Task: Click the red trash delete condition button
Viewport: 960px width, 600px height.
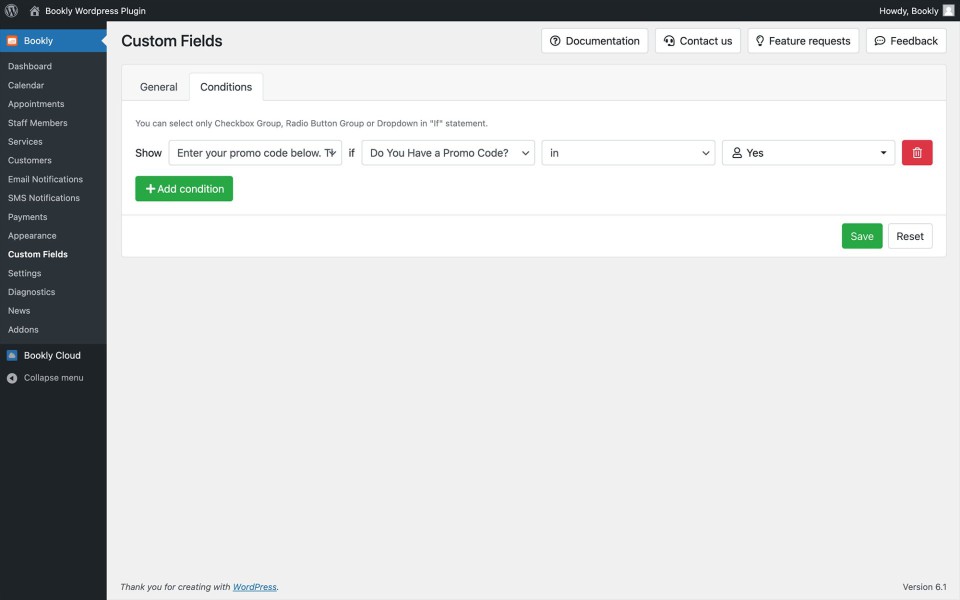Action: point(917,153)
